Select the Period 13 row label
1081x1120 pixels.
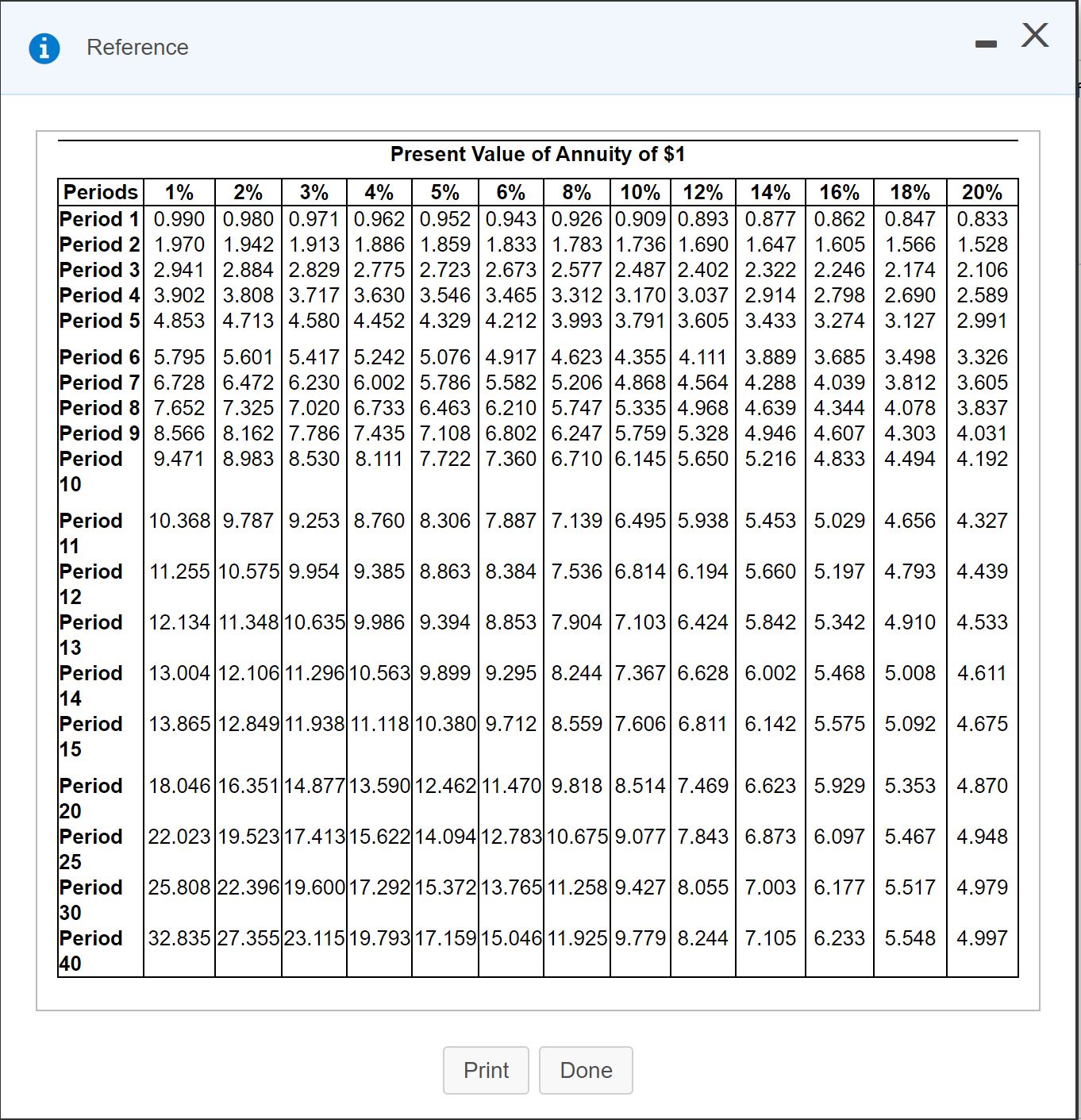[91, 635]
